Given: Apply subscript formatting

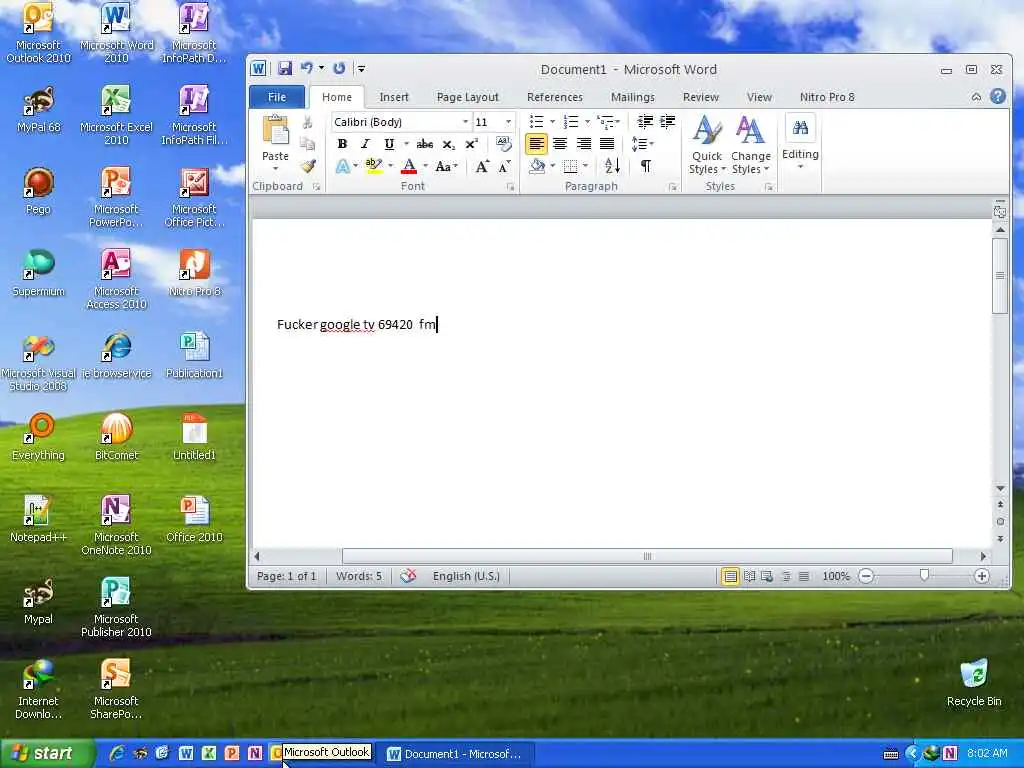Looking at the screenshot, I should 449,144.
